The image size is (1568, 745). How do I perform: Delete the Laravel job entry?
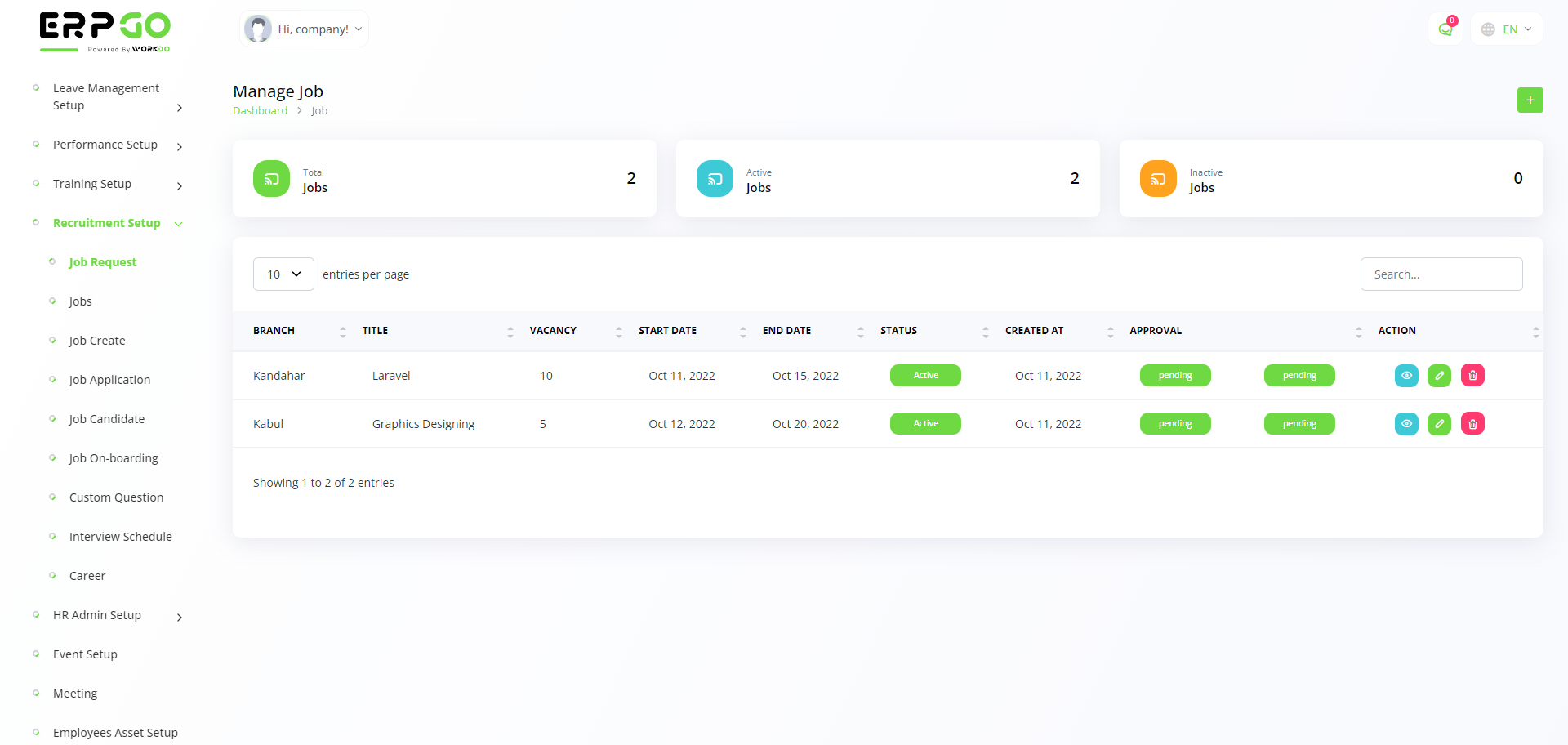pos(1472,376)
